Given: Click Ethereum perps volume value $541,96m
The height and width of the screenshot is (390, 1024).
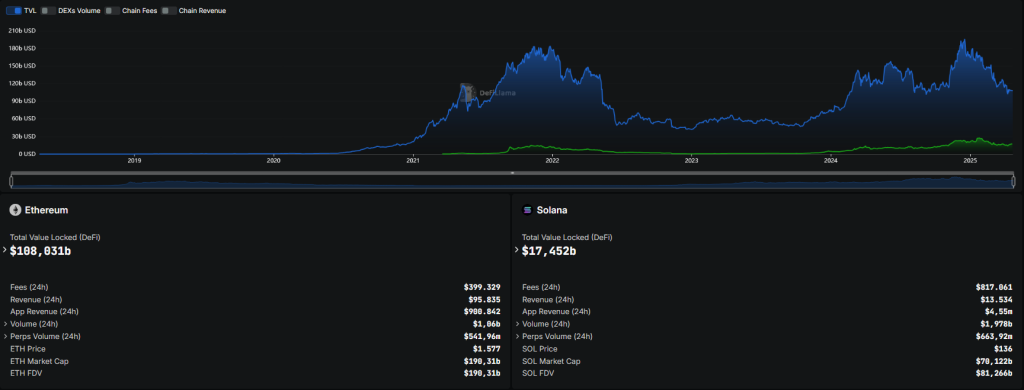Looking at the screenshot, I should click(482, 336).
